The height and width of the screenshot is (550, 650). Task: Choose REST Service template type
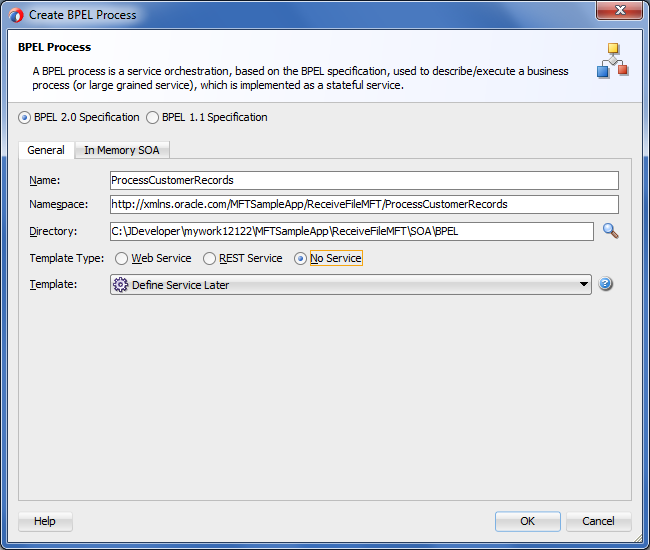coord(209,258)
